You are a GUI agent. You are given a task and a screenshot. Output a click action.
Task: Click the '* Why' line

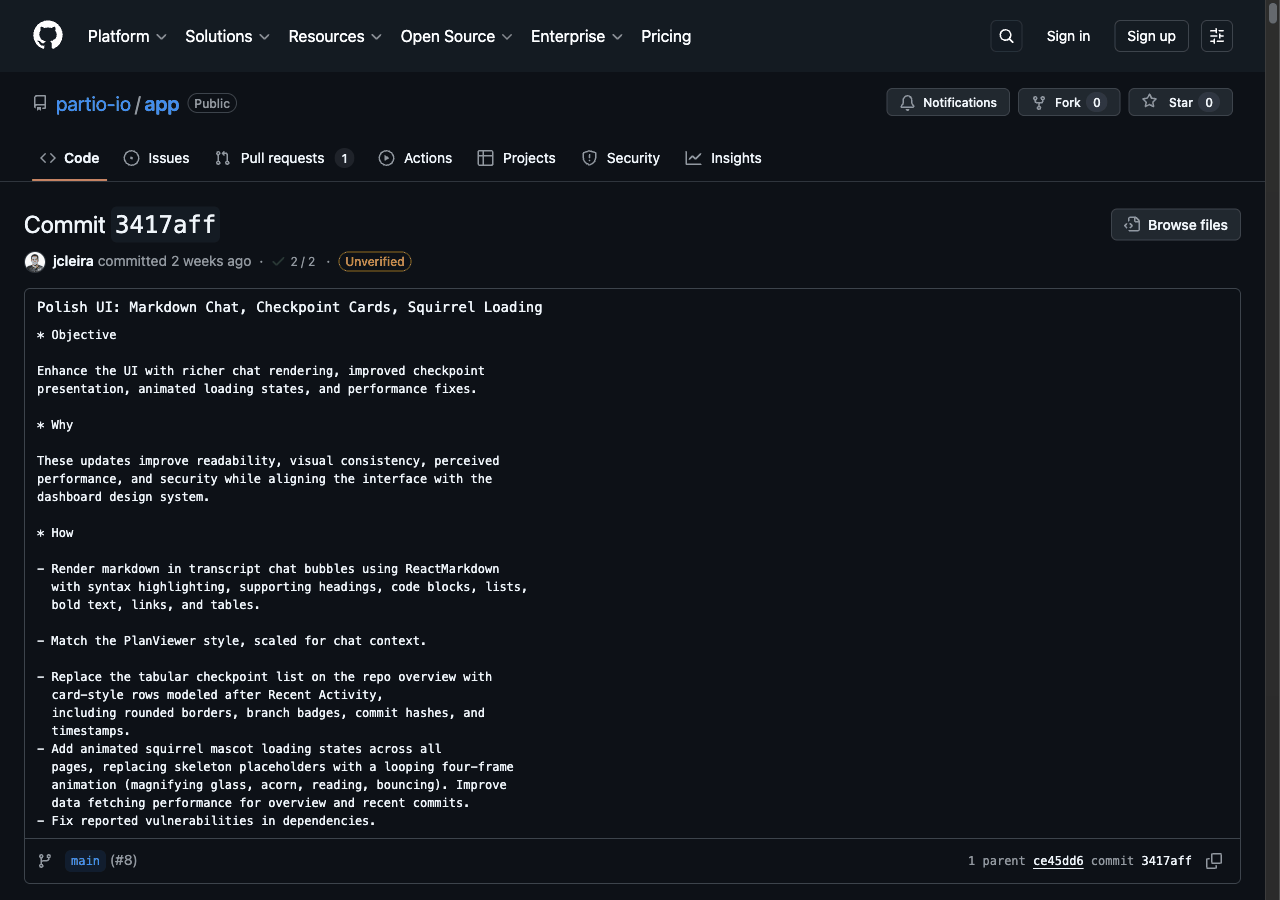coord(55,425)
